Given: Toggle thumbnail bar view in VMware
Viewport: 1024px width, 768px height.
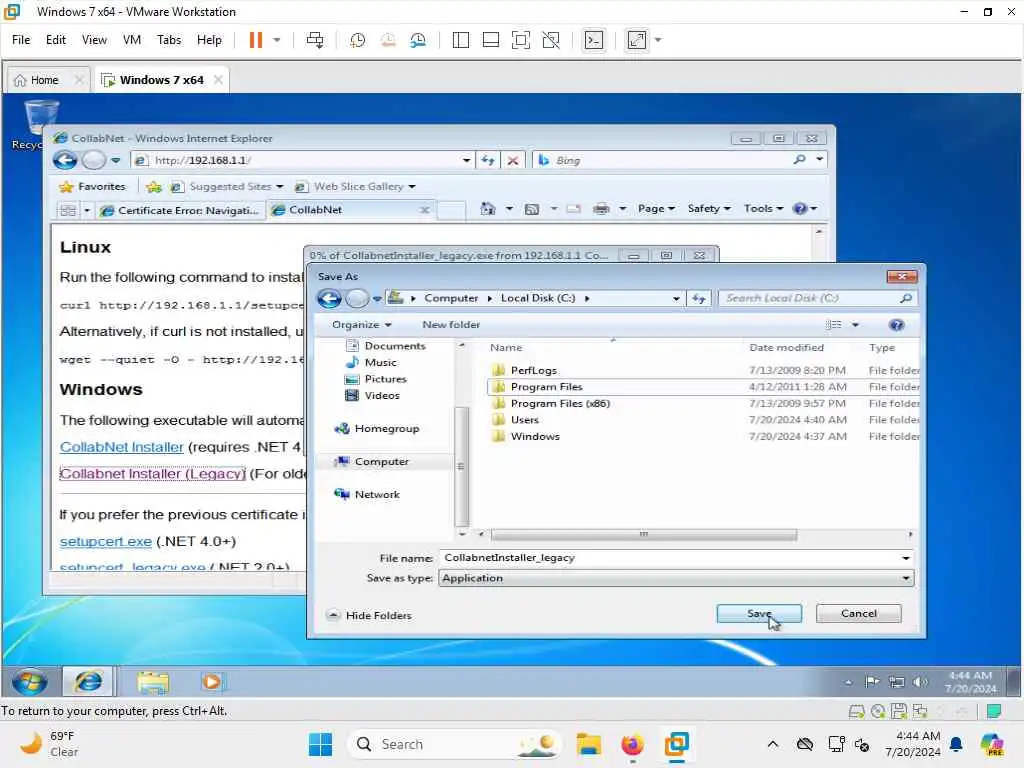Looking at the screenshot, I should [x=490, y=40].
